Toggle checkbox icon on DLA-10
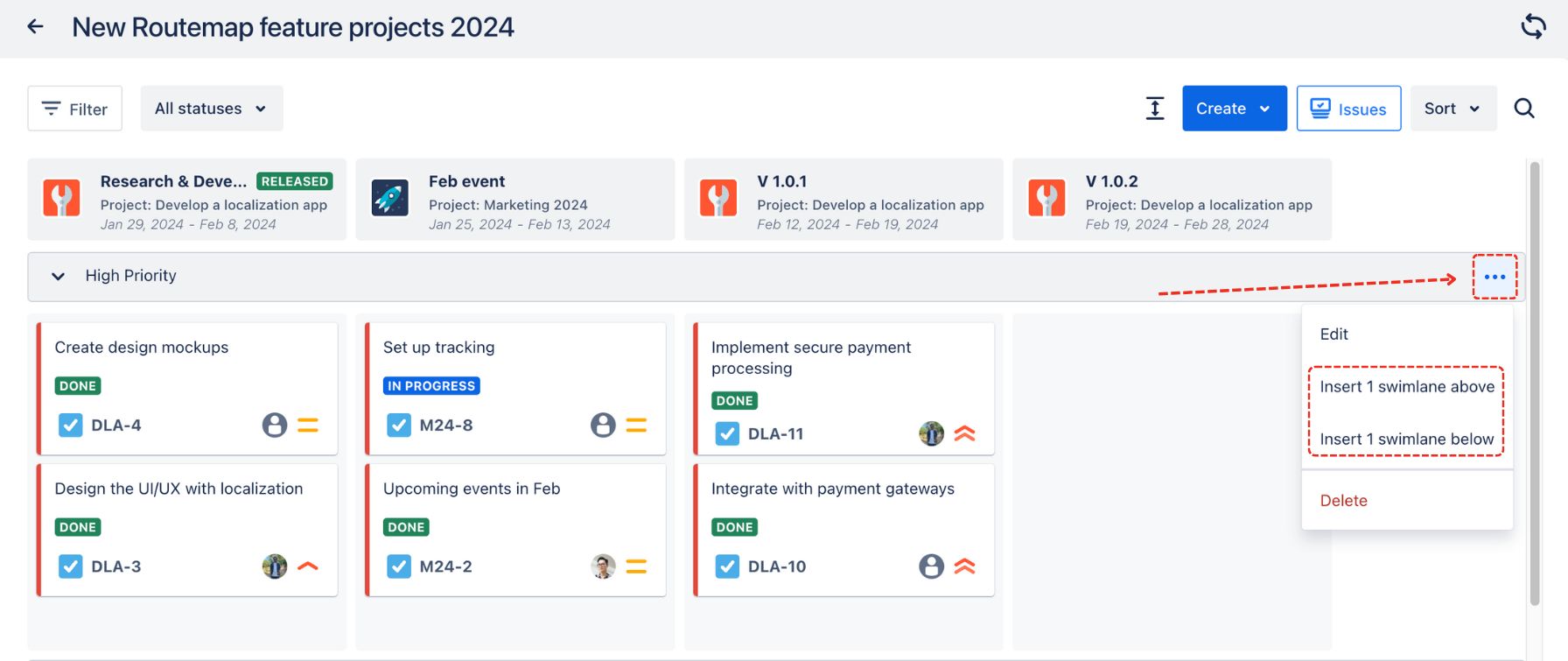This screenshot has height=661, width=1568. (727, 566)
